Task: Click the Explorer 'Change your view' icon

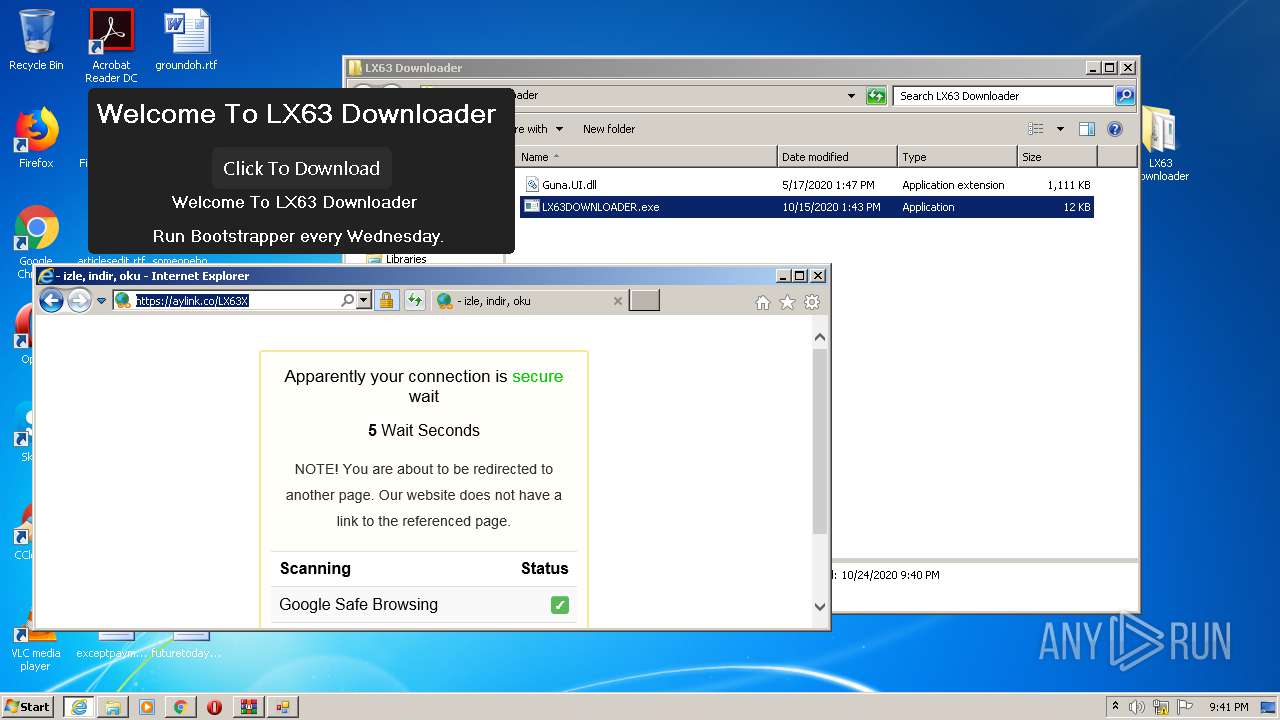Action: [1036, 129]
